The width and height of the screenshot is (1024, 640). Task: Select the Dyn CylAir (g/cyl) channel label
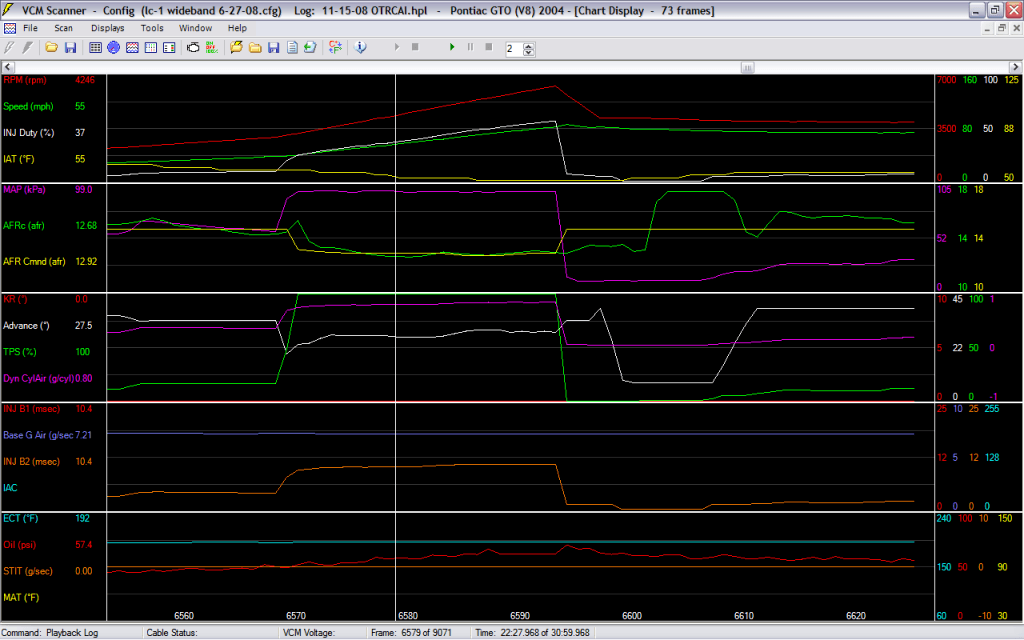pyautogui.click(x=39, y=378)
